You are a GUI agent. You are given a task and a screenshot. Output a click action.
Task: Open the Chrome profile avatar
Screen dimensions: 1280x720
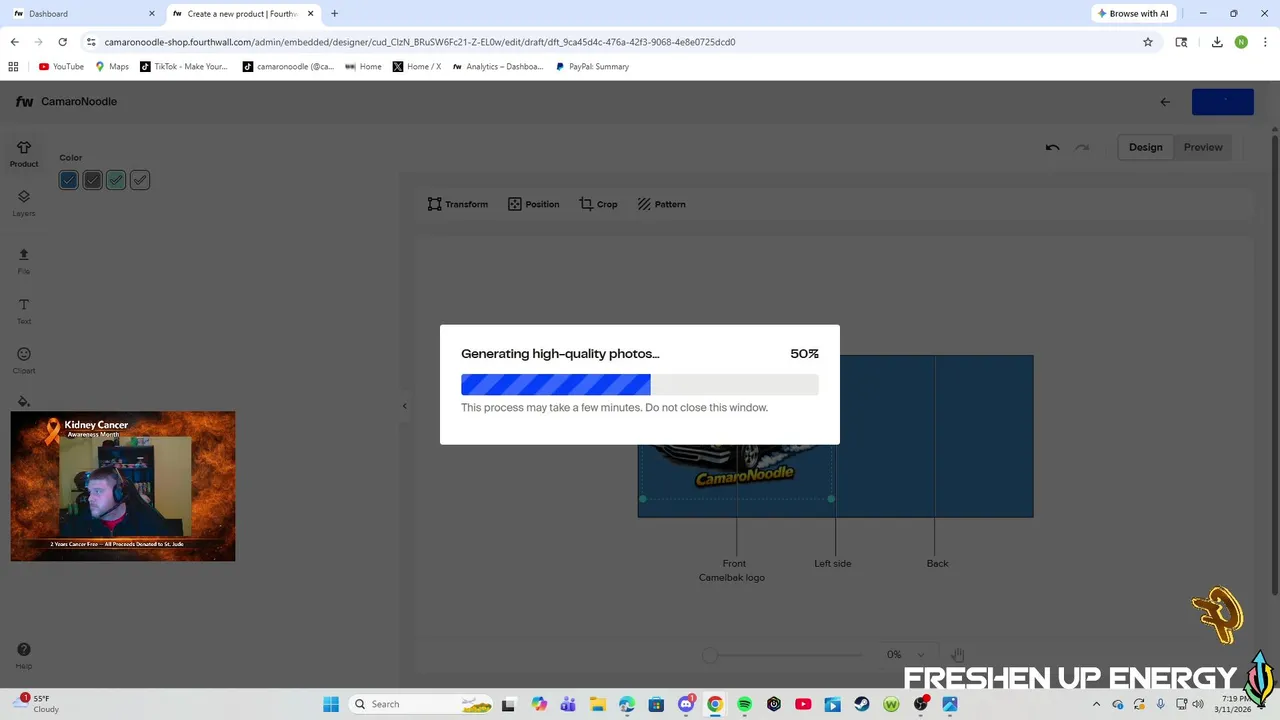tap(1241, 42)
